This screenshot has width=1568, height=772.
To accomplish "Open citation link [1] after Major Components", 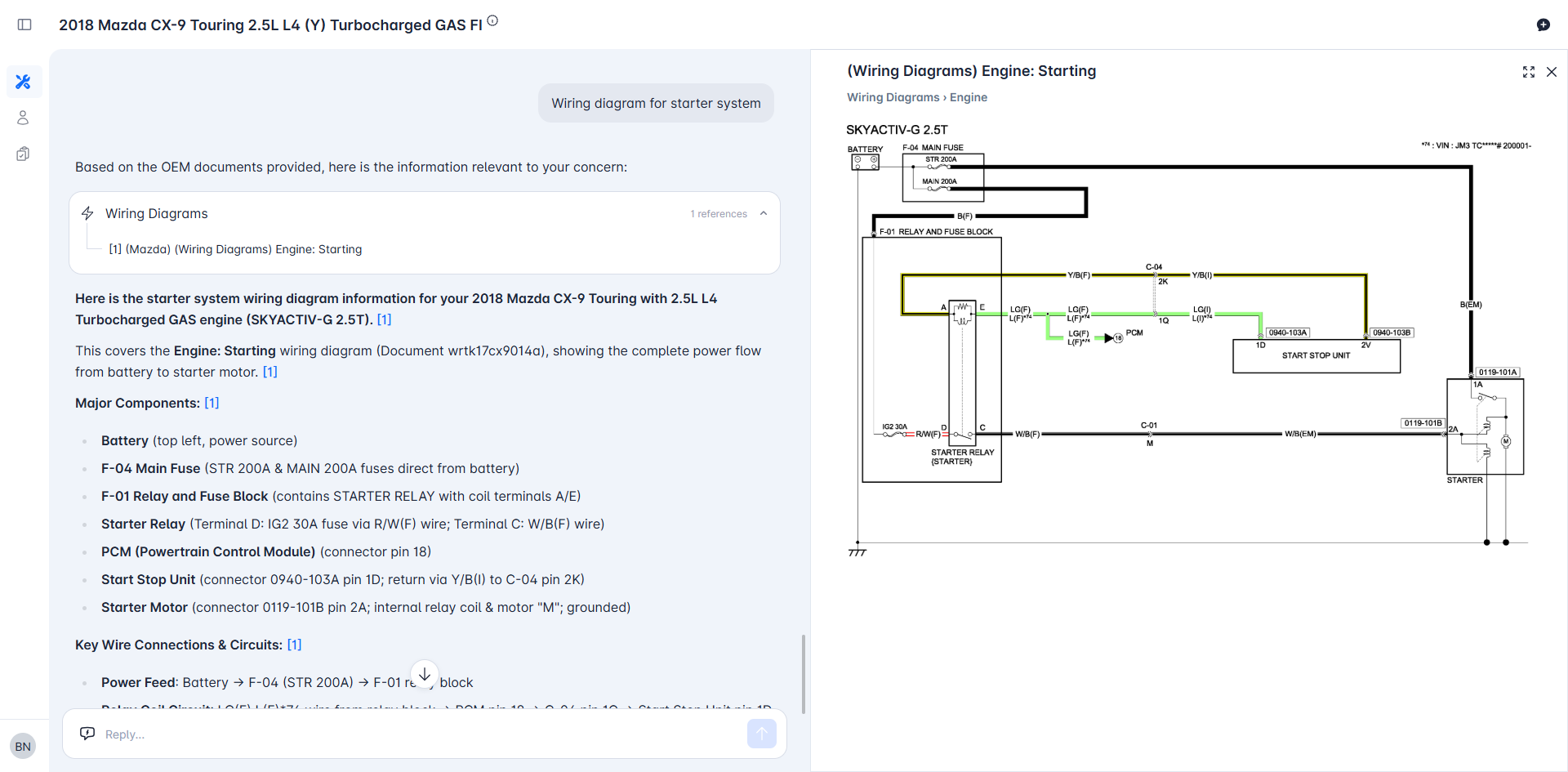I will pos(212,402).
